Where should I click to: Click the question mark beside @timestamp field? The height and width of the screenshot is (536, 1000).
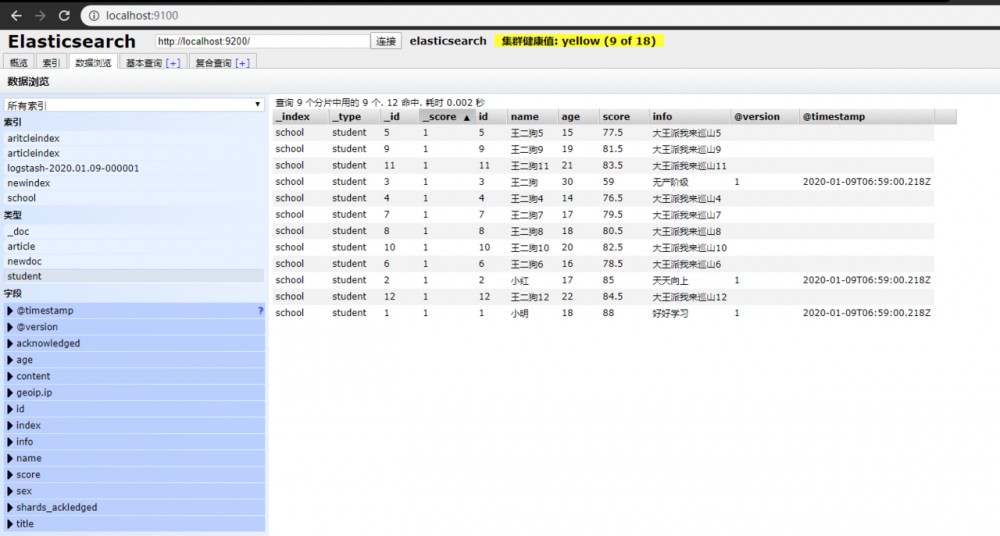tap(260, 311)
